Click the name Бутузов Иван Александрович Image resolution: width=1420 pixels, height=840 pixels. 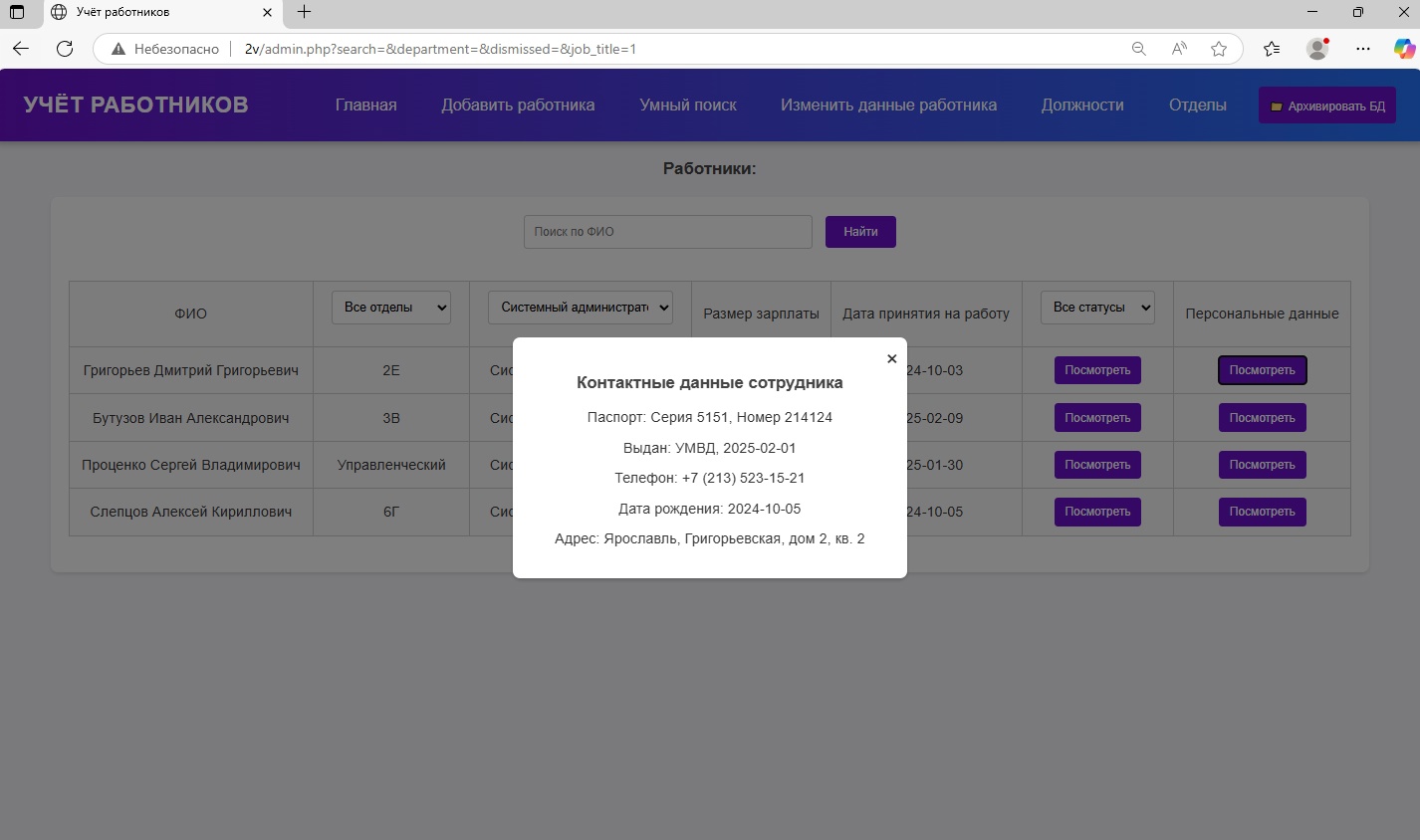191,418
